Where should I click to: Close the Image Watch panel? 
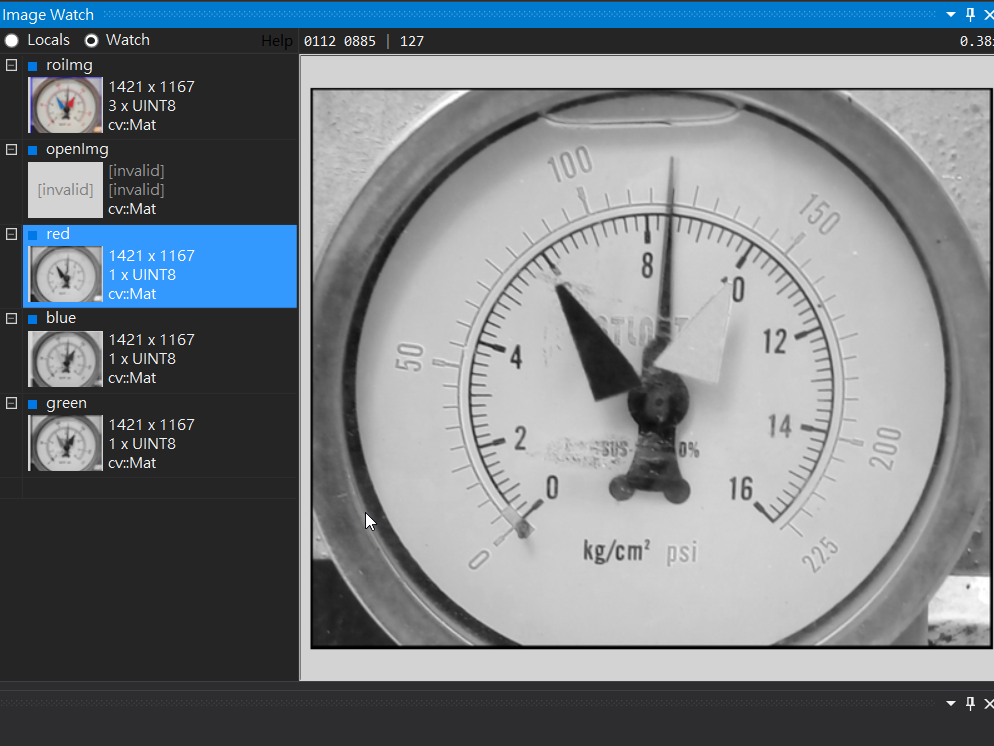click(988, 15)
